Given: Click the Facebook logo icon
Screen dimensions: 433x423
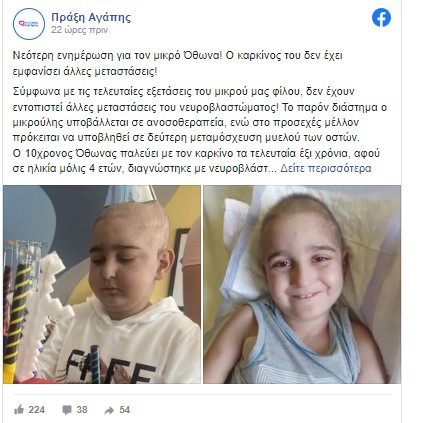Looking at the screenshot, I should point(381,18).
